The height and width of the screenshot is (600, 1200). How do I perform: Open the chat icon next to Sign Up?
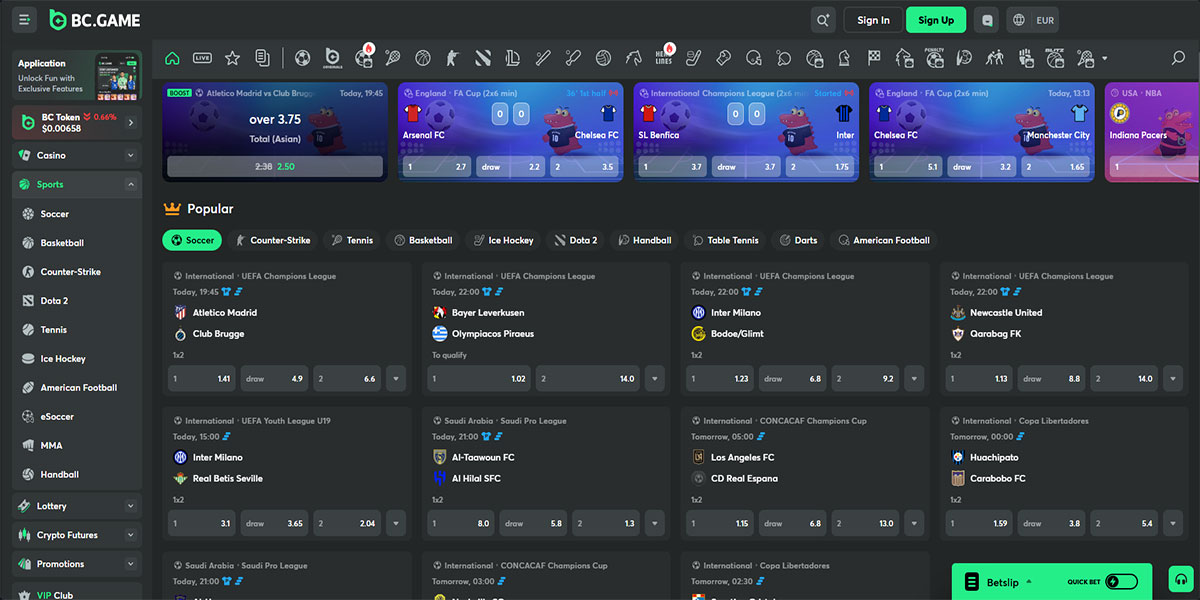(988, 20)
